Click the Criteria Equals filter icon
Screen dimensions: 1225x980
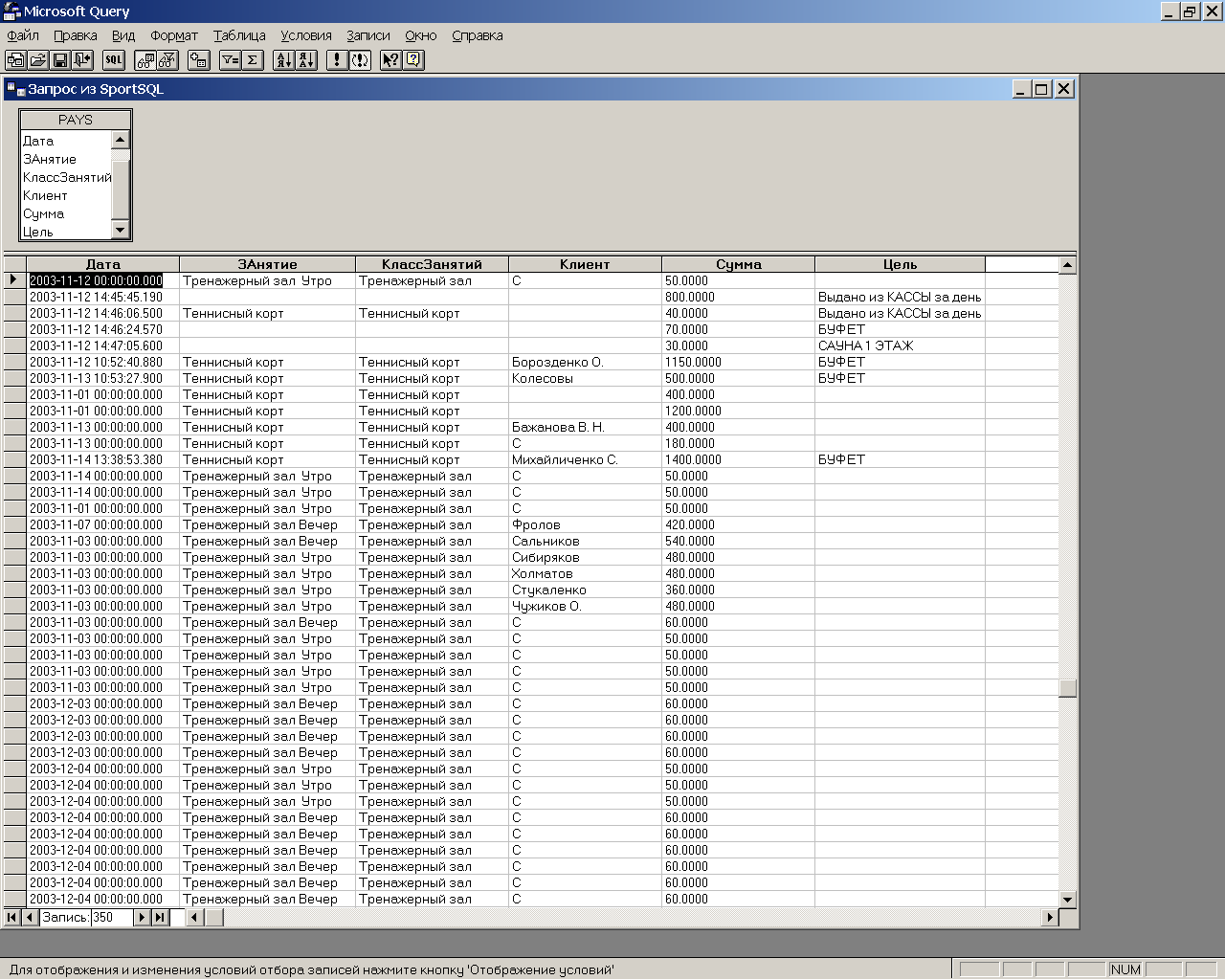pyautogui.click(x=230, y=60)
